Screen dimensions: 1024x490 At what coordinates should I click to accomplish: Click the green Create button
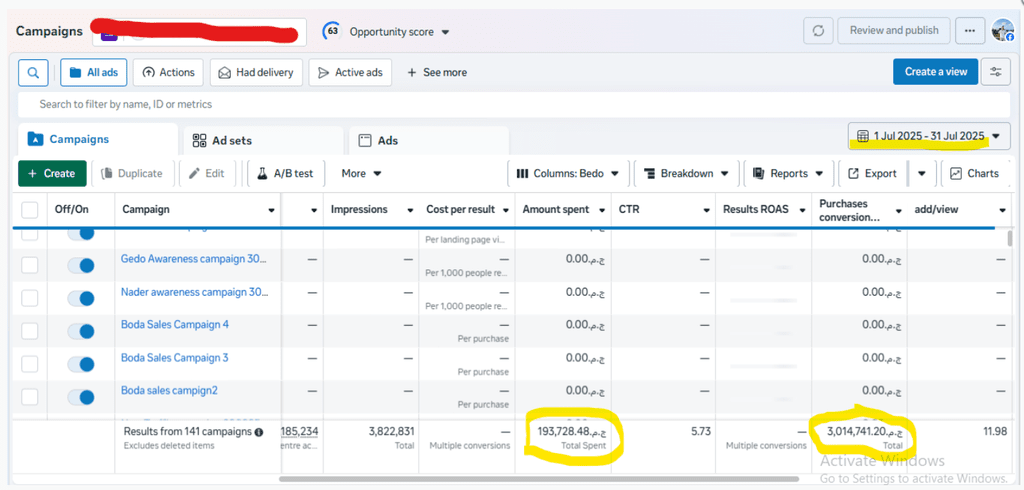click(52, 173)
